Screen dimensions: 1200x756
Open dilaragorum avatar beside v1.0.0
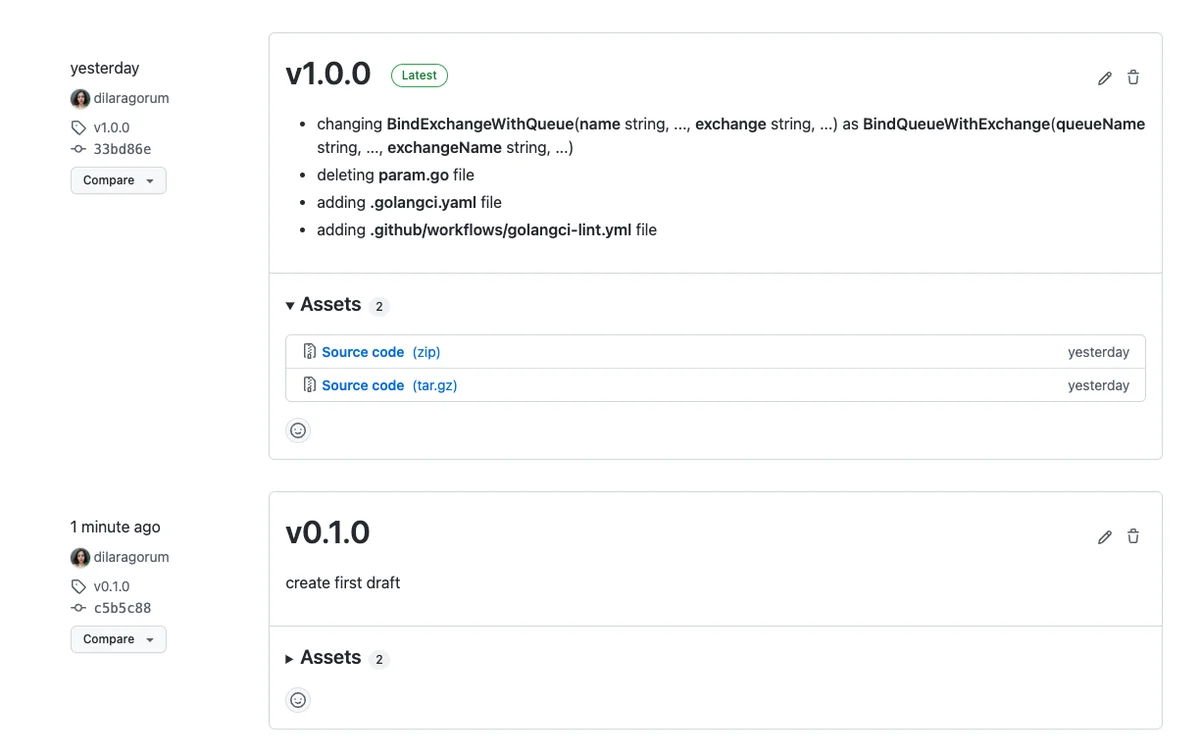(x=80, y=99)
